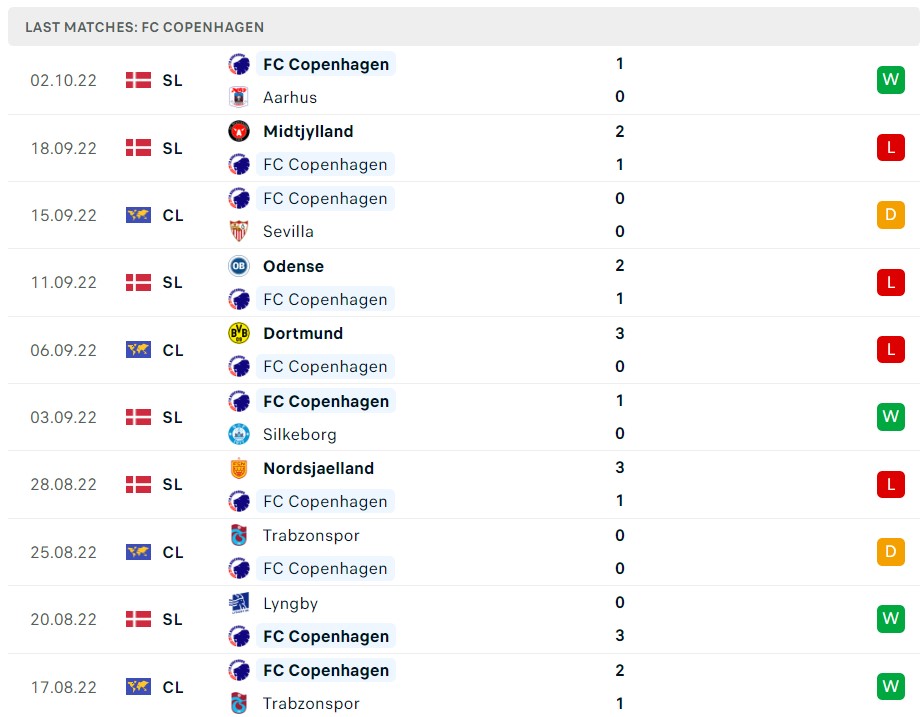Click the red L badge for the Dortmund defeat
The image size is (922, 717).
coord(890,349)
